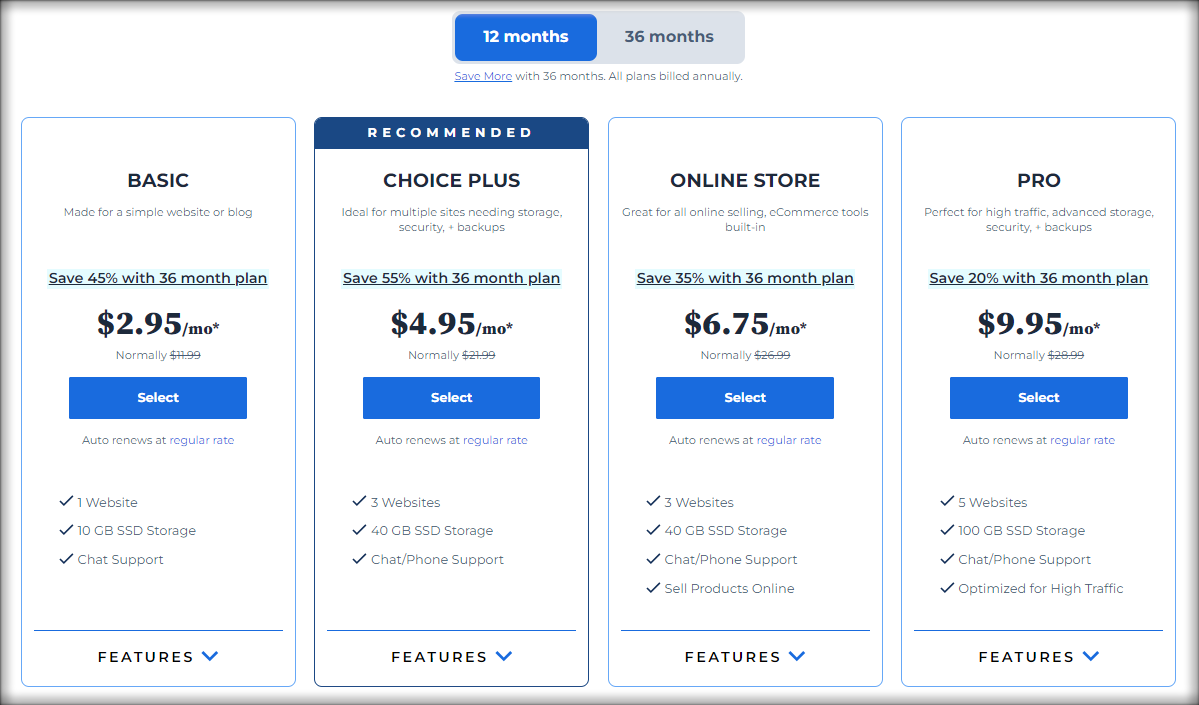
Task: Expand Features chevron under Basic plan
Action: click(x=210, y=656)
